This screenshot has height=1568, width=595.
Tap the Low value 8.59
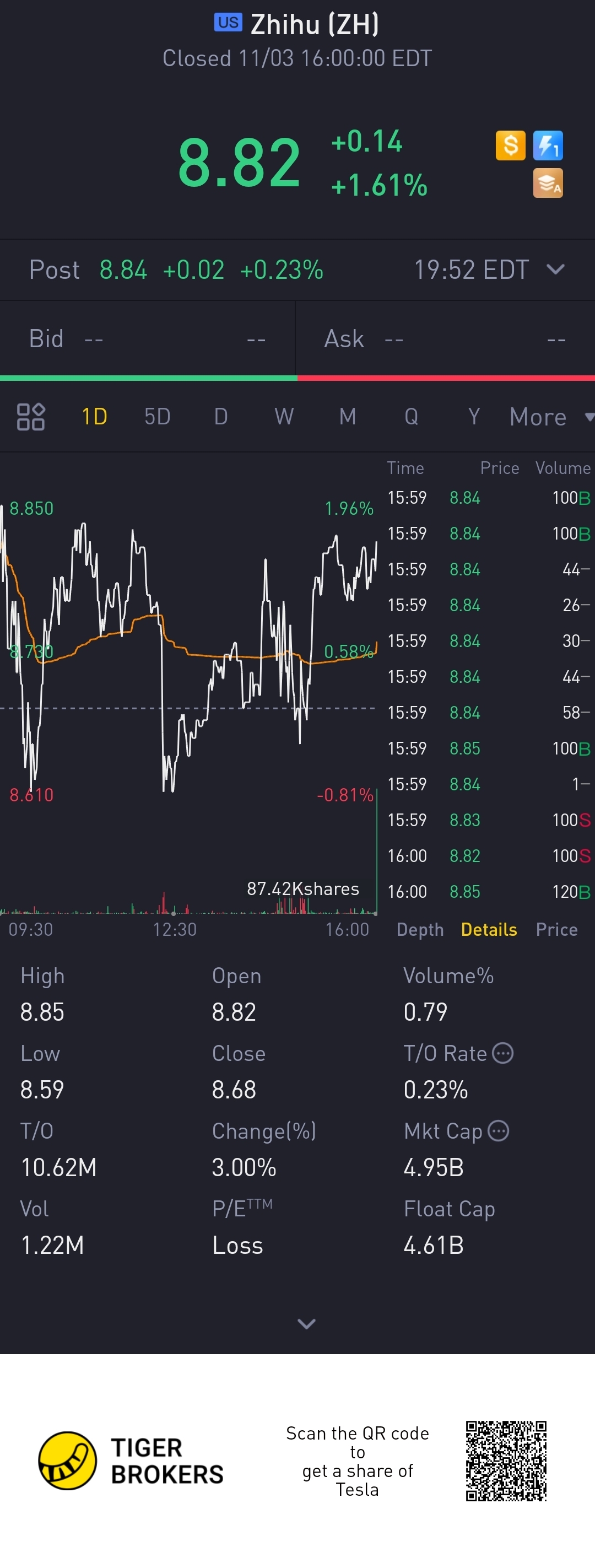coord(42,1090)
